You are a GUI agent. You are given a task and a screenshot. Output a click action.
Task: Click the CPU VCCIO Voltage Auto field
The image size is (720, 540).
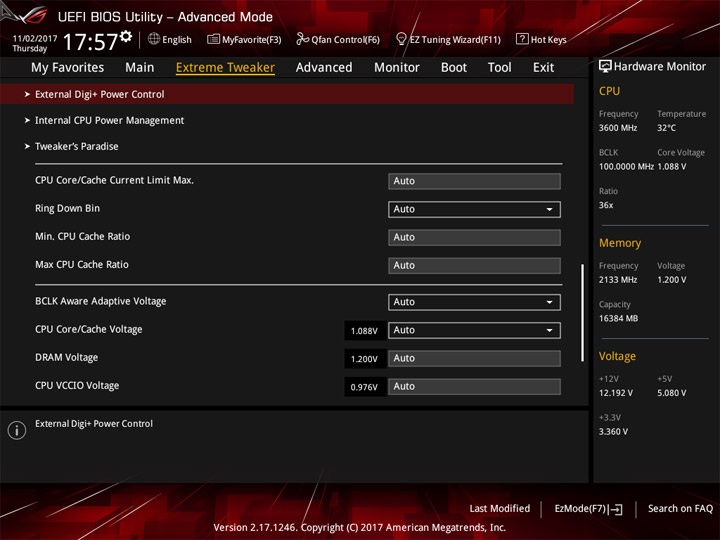474,387
